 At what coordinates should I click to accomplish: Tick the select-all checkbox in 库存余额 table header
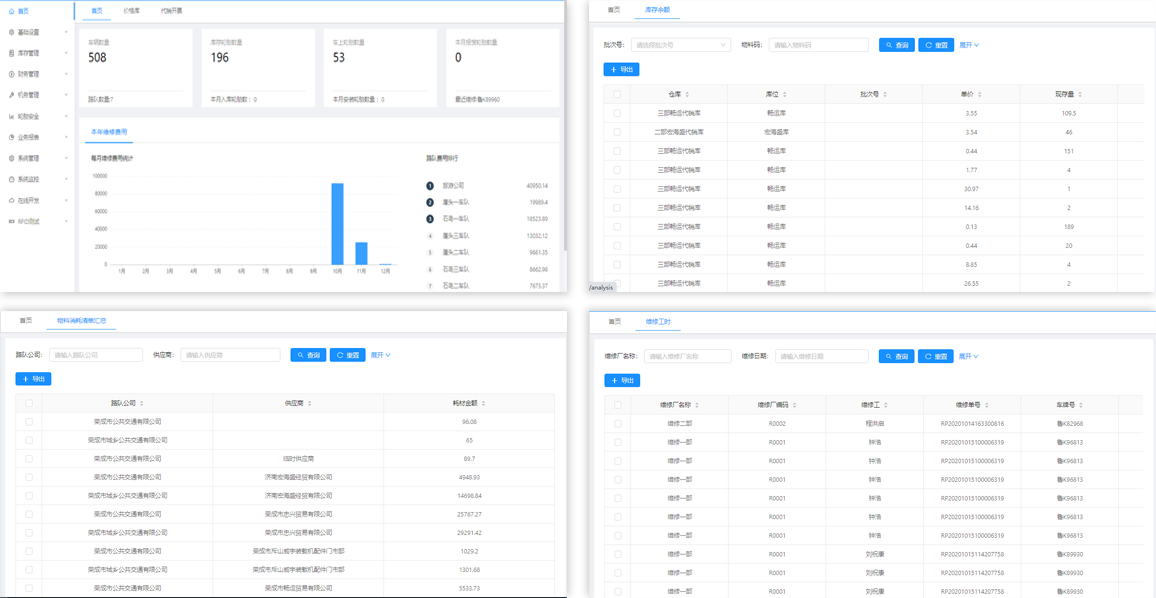pyautogui.click(x=617, y=94)
